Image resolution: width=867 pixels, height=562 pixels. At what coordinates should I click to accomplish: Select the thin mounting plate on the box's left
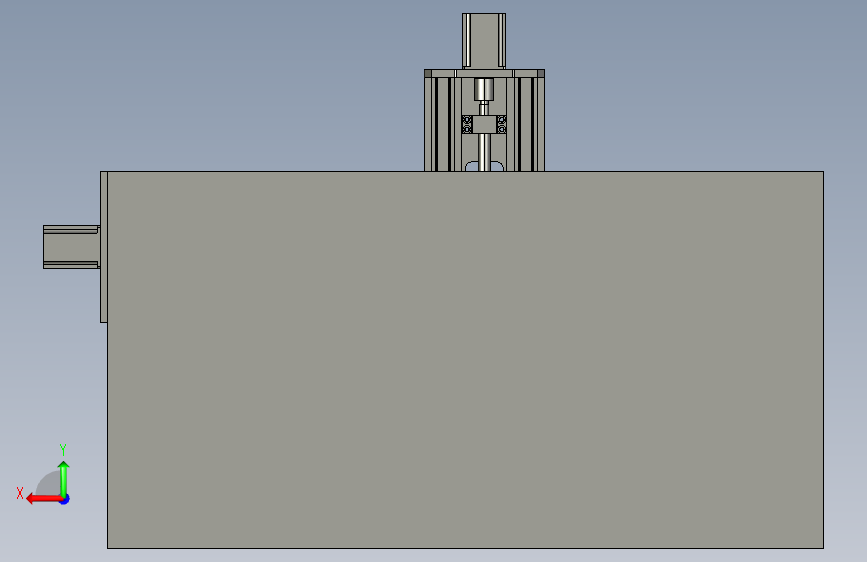pos(103,247)
